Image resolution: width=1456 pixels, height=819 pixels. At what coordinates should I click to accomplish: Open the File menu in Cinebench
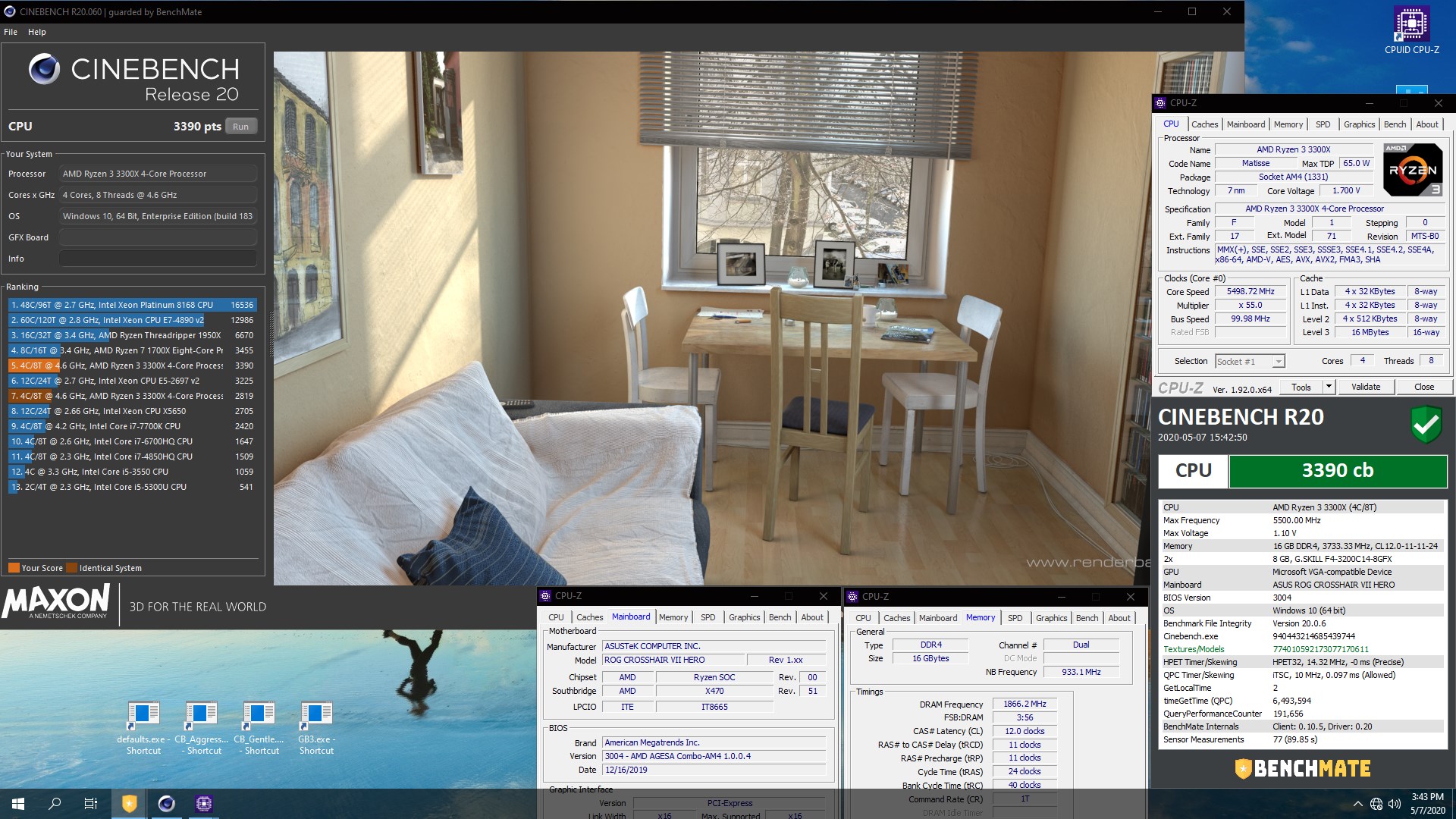point(11,32)
